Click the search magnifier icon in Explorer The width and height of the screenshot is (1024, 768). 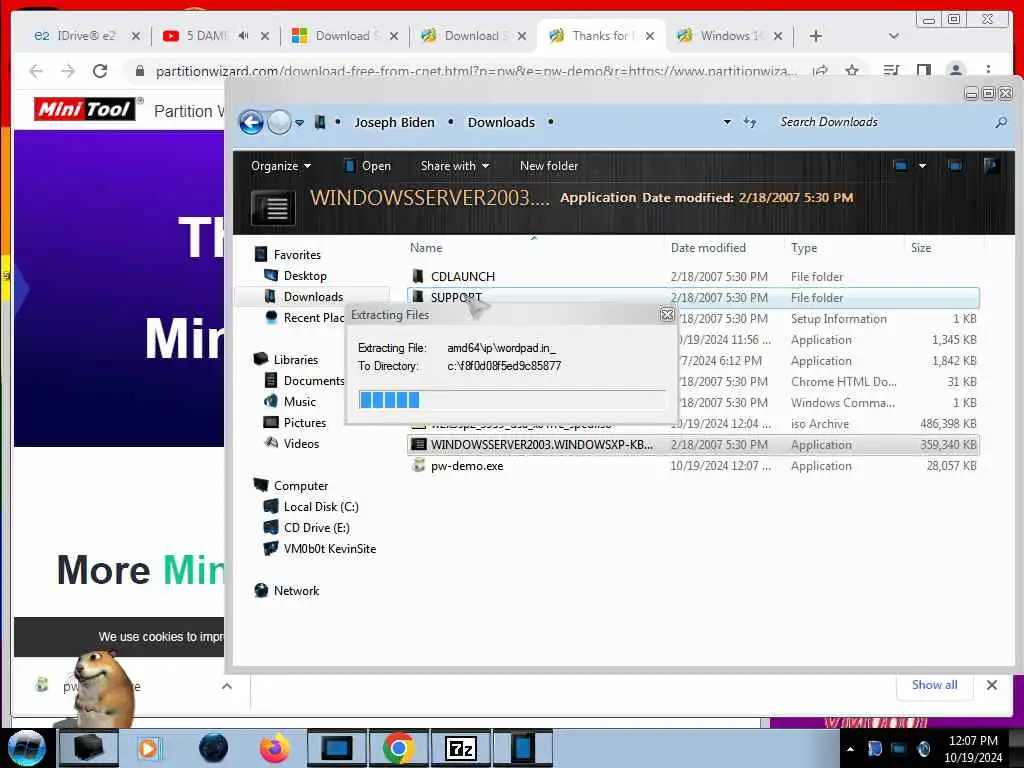1000,122
